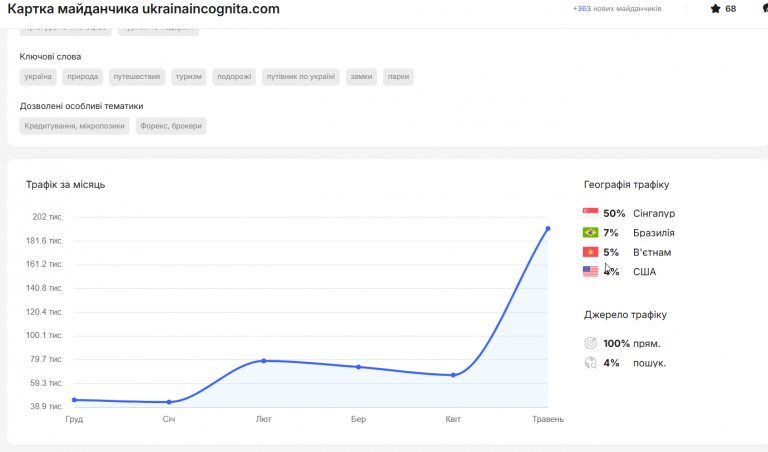Image resolution: width=768 pixels, height=452 pixels.
Task: Click the search traffic source icon
Action: 591,362
